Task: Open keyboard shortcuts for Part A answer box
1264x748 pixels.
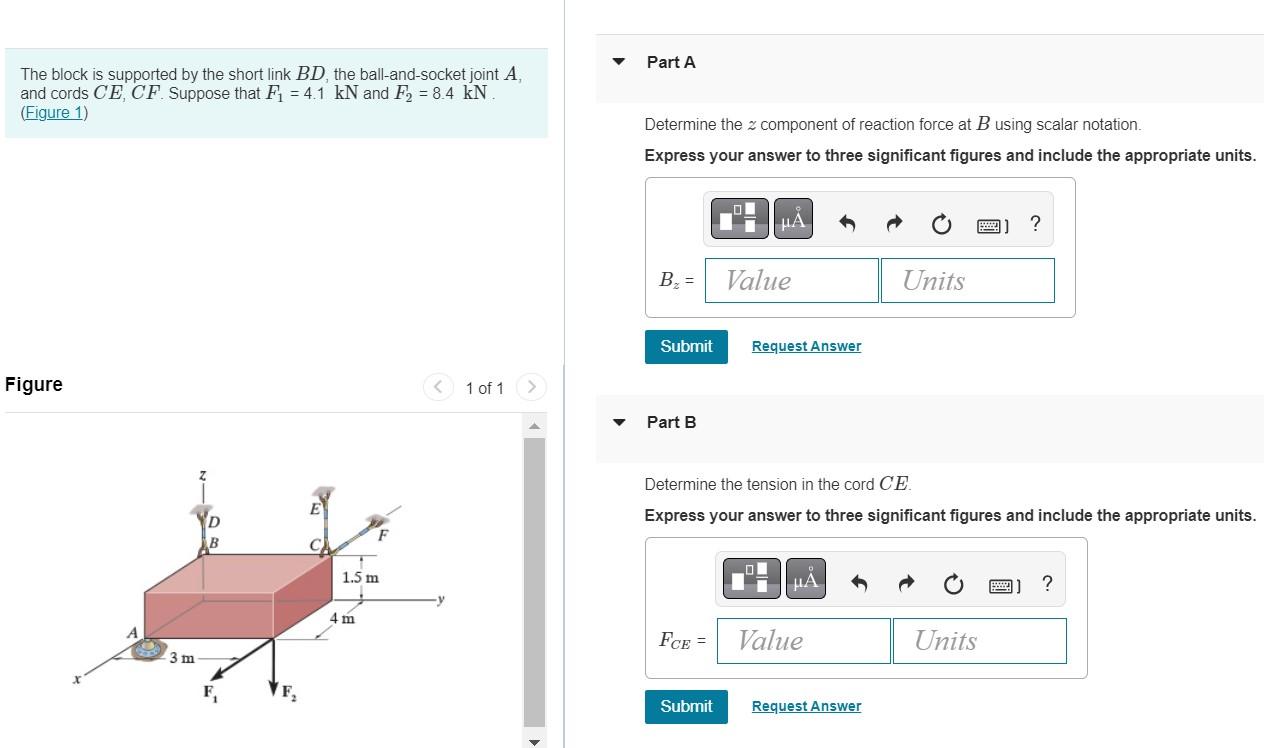Action: [x=990, y=225]
